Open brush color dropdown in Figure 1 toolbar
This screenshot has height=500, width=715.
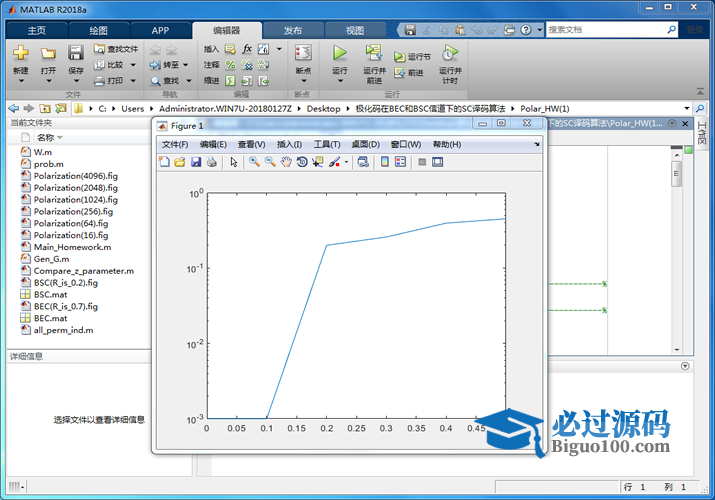coord(347,162)
